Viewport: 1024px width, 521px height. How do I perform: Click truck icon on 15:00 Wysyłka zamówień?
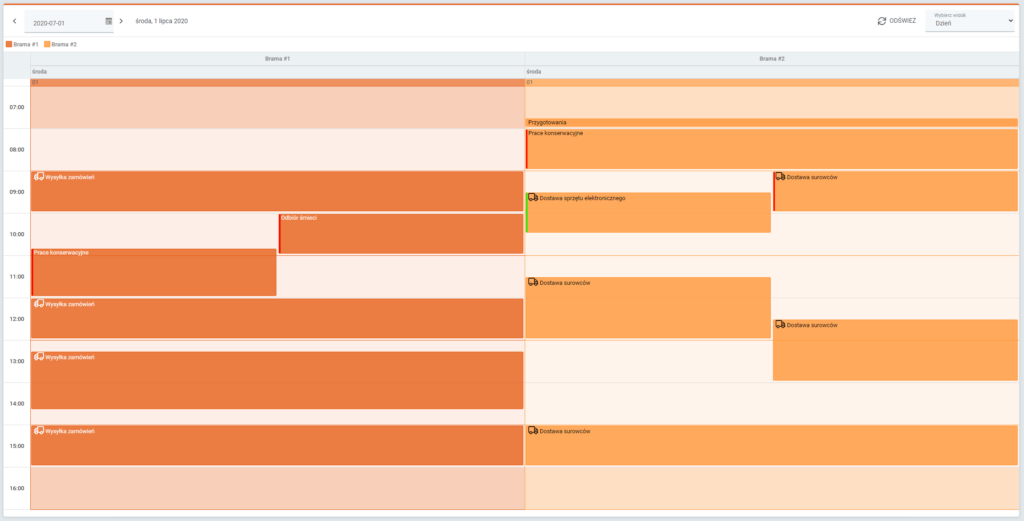coord(39,431)
